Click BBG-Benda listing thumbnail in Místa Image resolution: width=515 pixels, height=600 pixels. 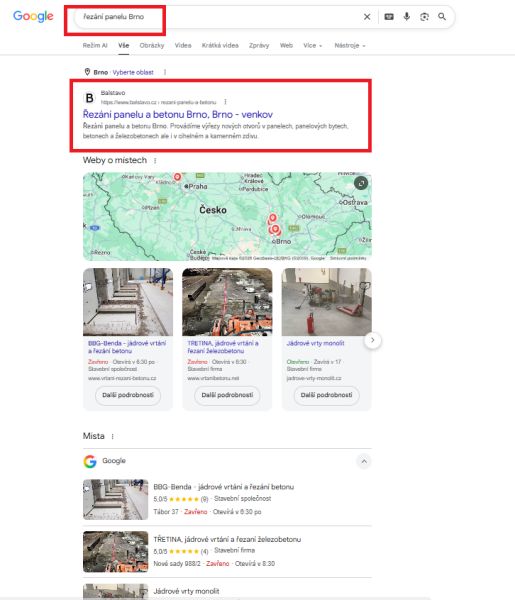[x=116, y=499]
